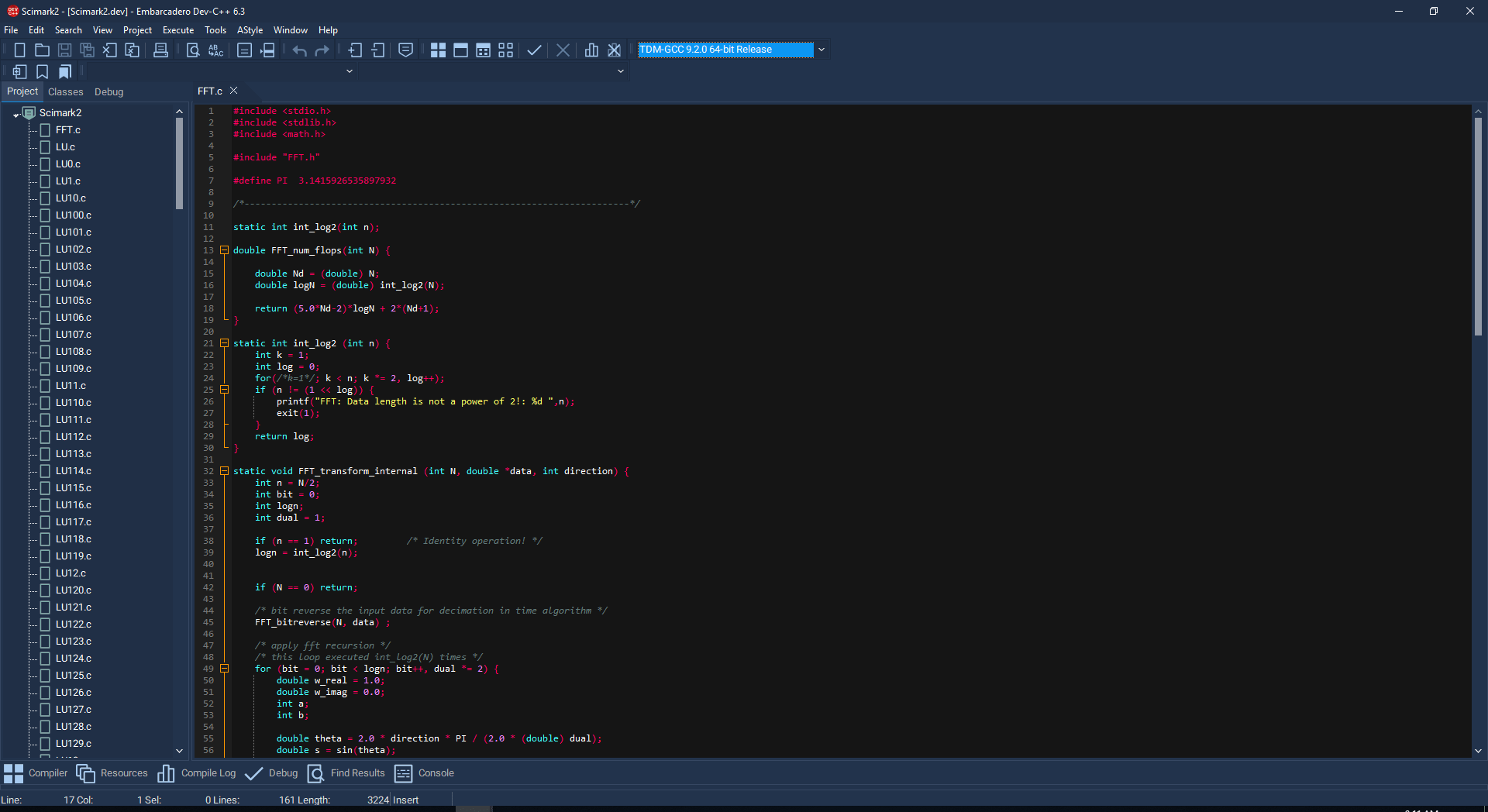The height and width of the screenshot is (812, 1488).
Task: Click the page-break style toolbar icon
Action: (x=267, y=50)
